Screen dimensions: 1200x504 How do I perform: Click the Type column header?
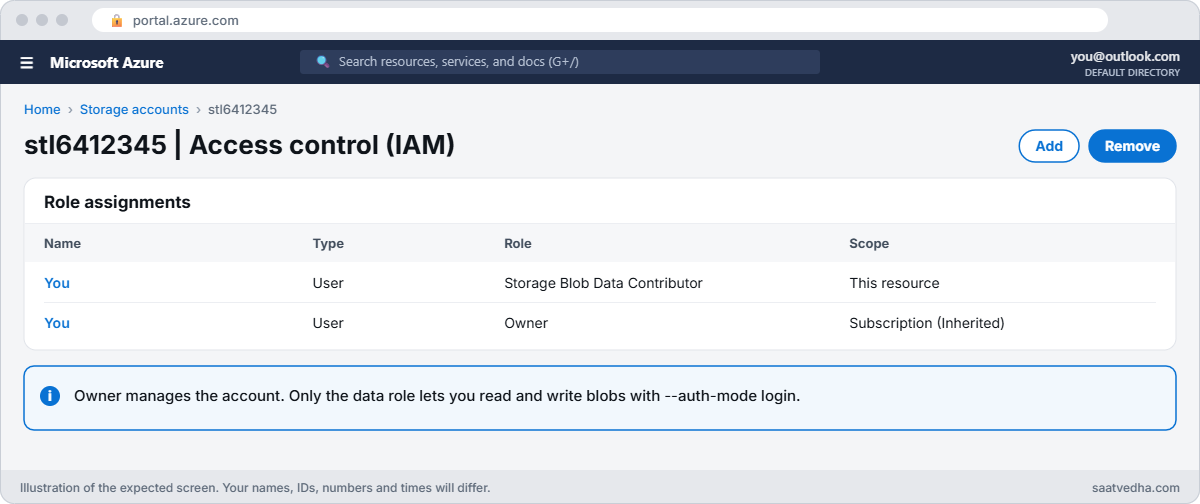pyautogui.click(x=328, y=243)
